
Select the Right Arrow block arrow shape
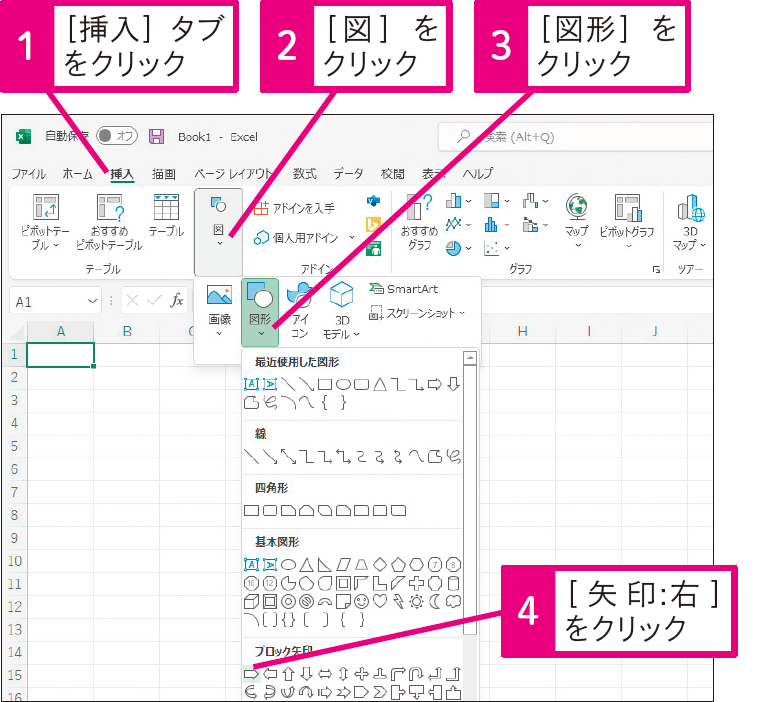point(251,674)
